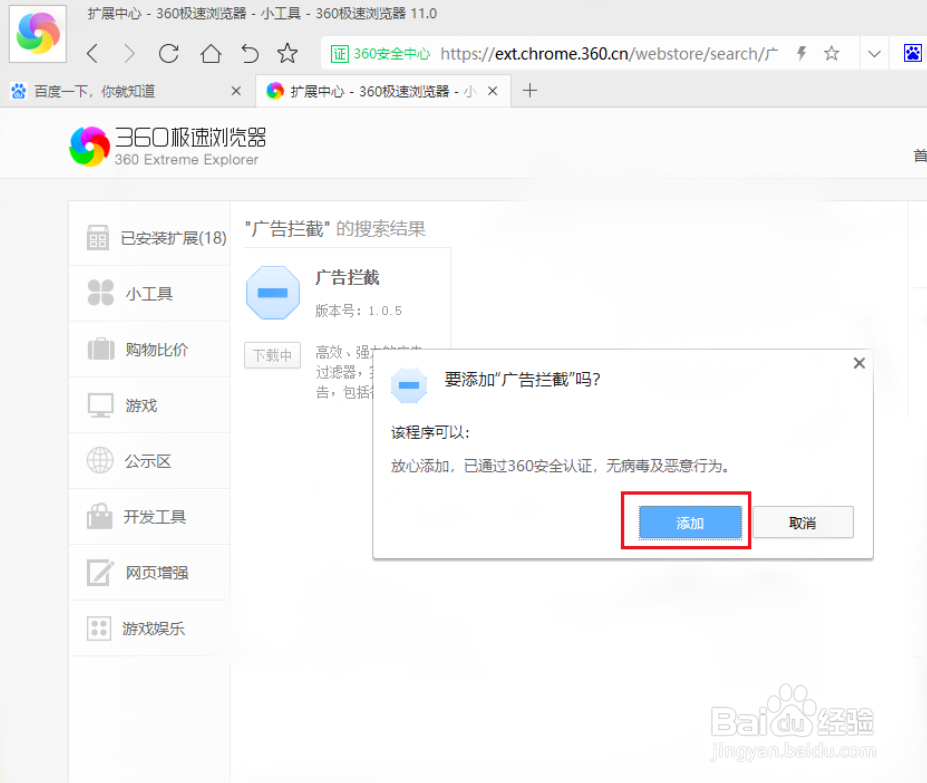Click the 360极速浏览器 page logo
Viewport: 927px width, 783px height.
[168, 145]
